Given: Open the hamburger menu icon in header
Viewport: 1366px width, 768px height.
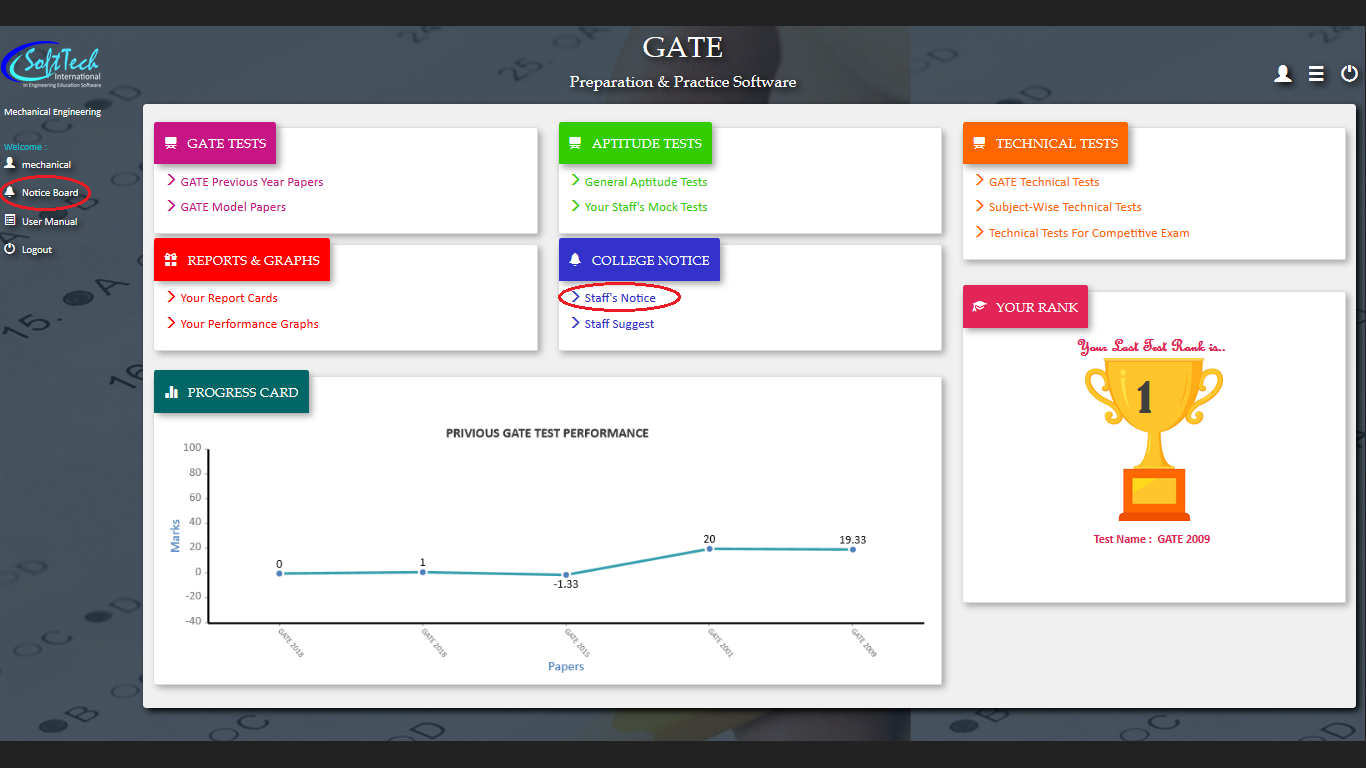Looking at the screenshot, I should coord(1316,74).
